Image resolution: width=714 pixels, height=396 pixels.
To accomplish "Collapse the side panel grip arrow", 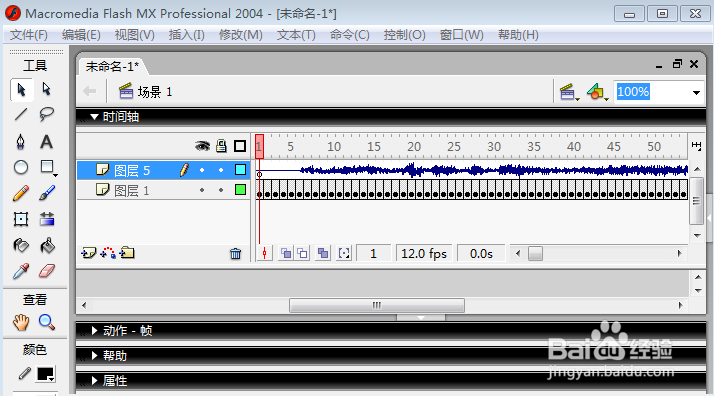I will (x=709, y=218).
